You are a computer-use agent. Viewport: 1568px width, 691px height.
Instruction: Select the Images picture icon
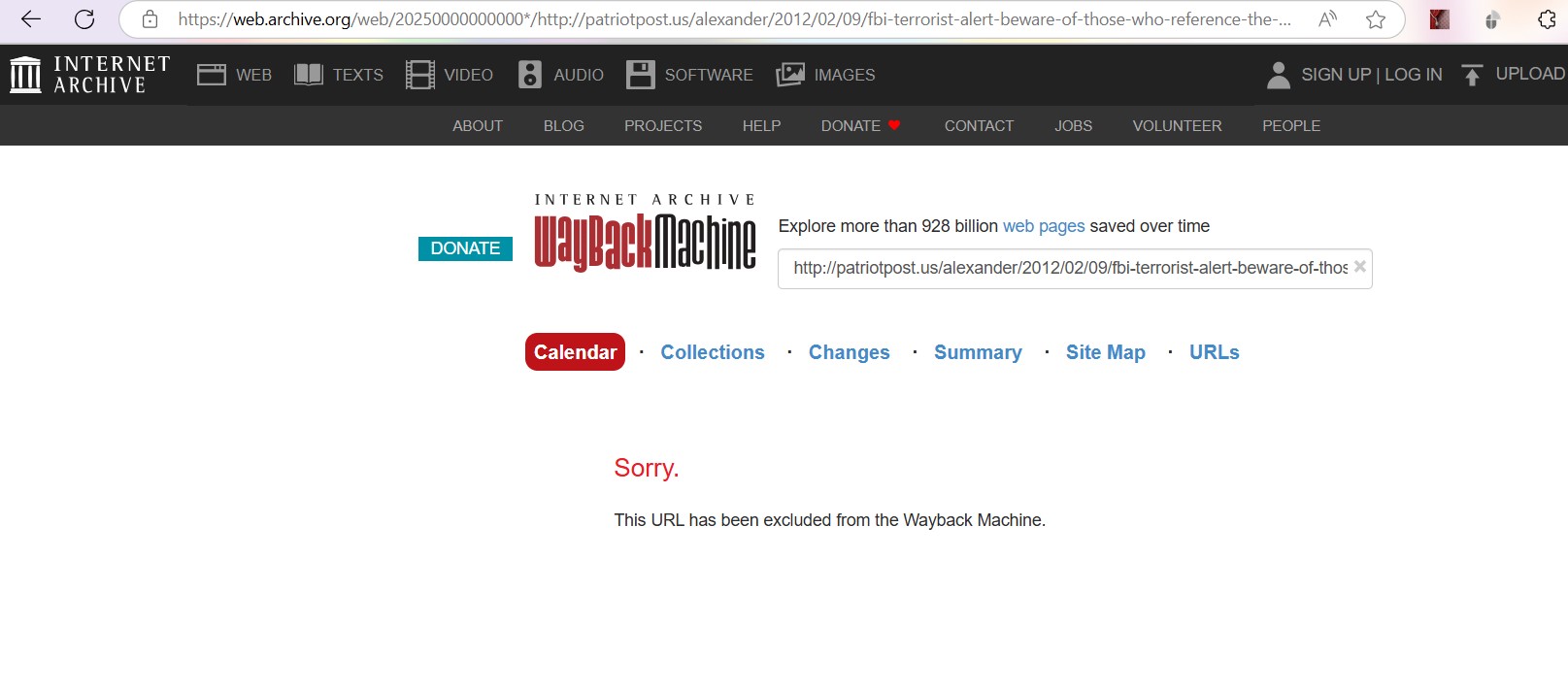click(x=790, y=75)
